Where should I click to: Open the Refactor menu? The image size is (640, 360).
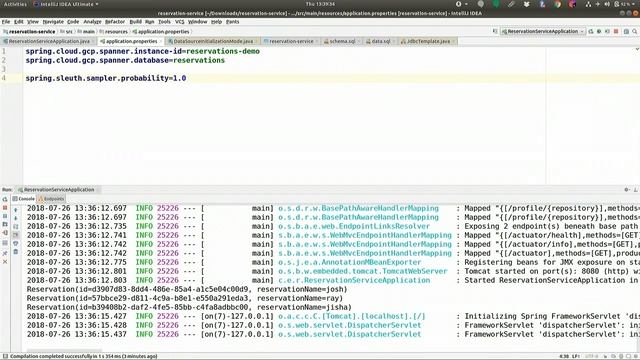[x=115, y=22]
